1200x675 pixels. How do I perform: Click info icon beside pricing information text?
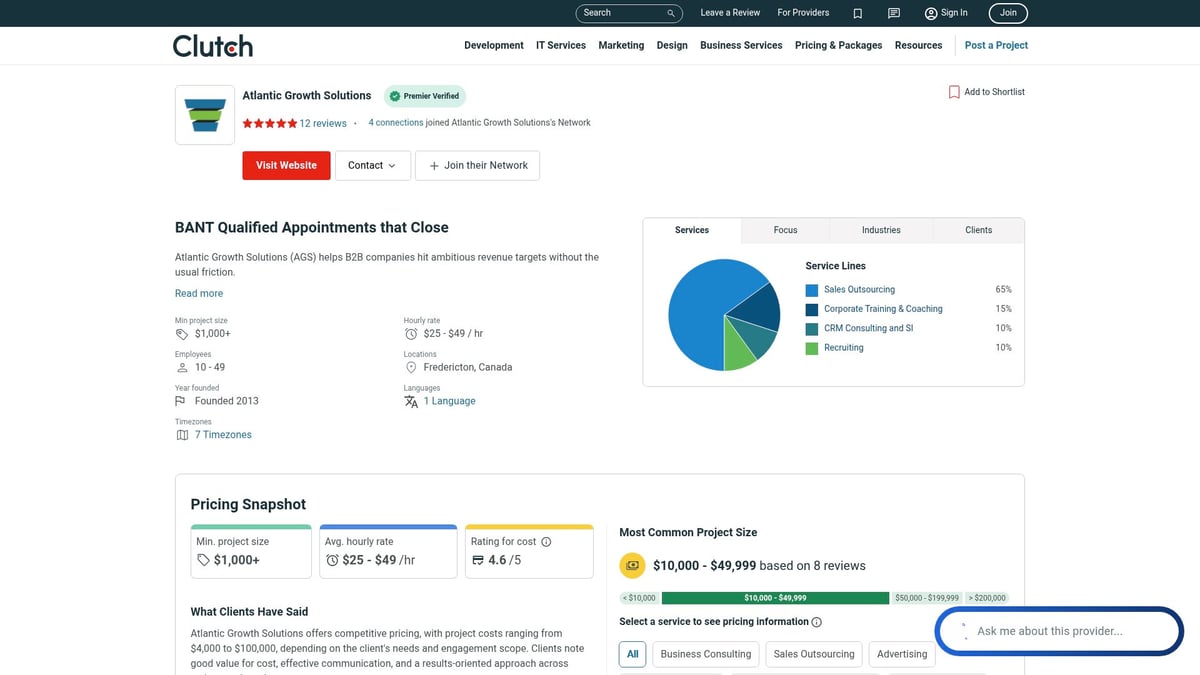point(817,622)
